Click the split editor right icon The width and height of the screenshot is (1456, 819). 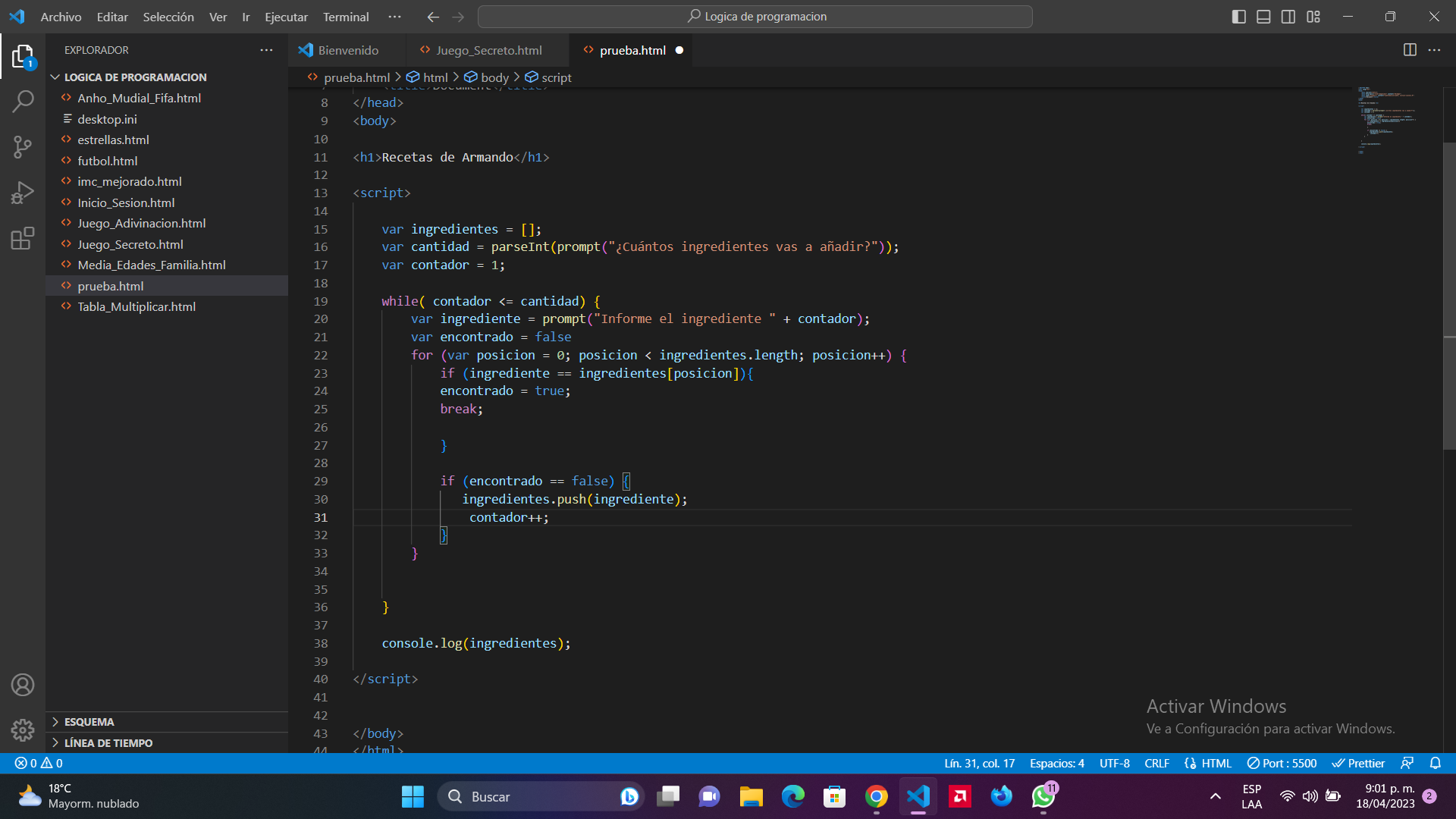tap(1410, 50)
